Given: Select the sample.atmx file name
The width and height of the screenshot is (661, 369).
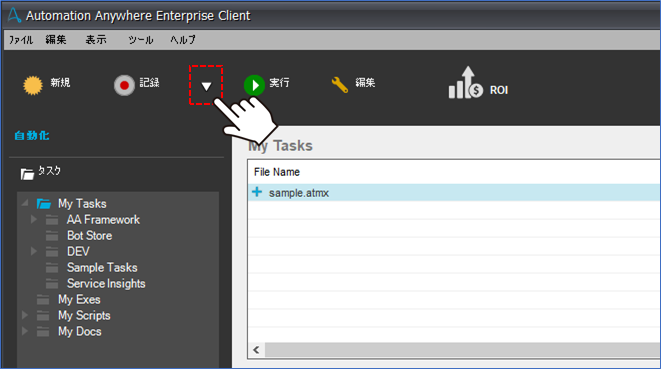Looking at the screenshot, I should 299,193.
